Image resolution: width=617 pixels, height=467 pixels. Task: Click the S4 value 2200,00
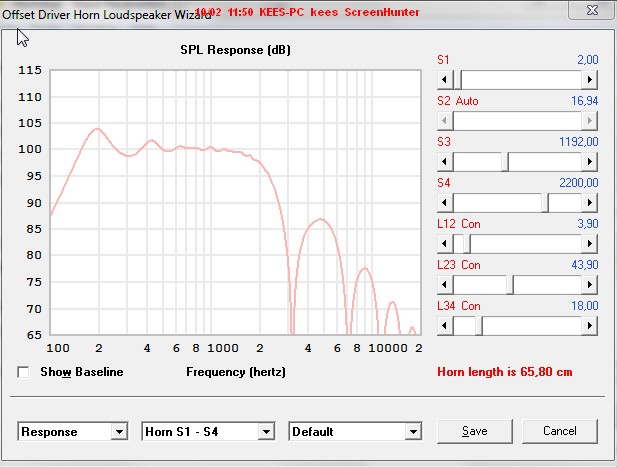tap(578, 183)
